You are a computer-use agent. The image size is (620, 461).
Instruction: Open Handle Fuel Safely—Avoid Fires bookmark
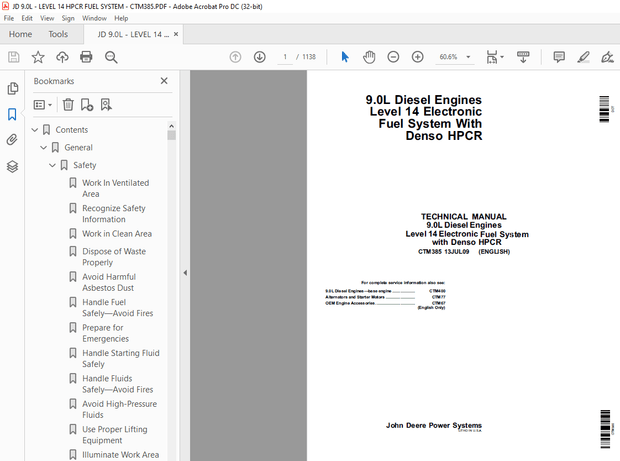tap(117, 308)
